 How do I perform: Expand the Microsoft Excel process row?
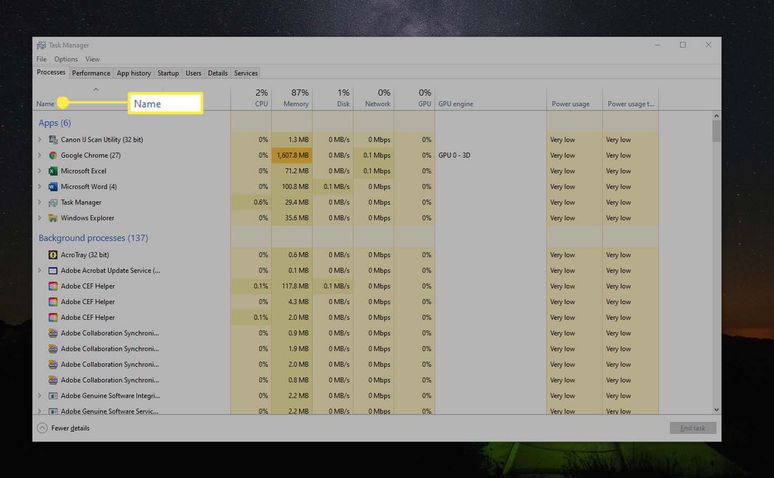(40, 171)
